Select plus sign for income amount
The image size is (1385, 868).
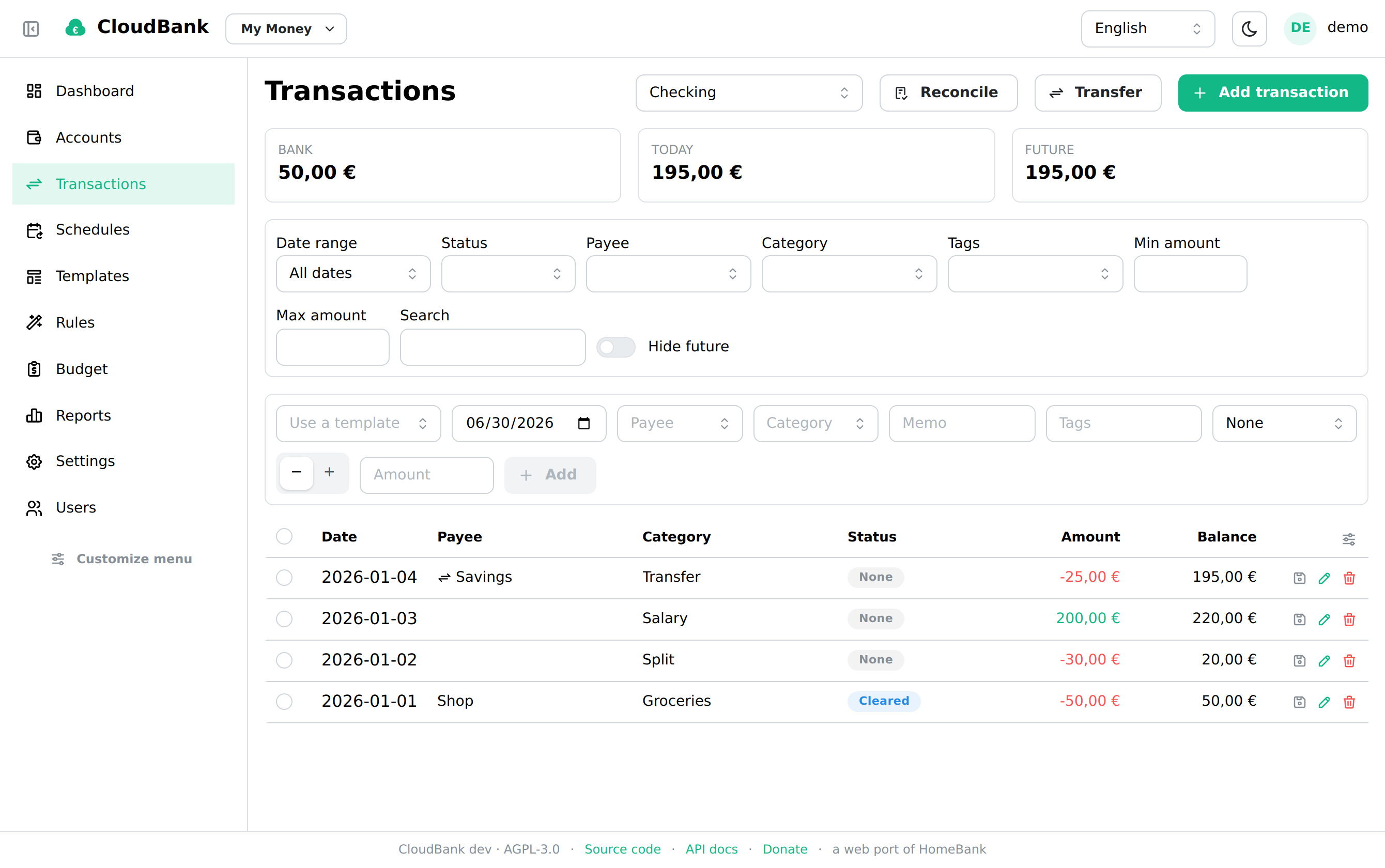pyautogui.click(x=329, y=472)
